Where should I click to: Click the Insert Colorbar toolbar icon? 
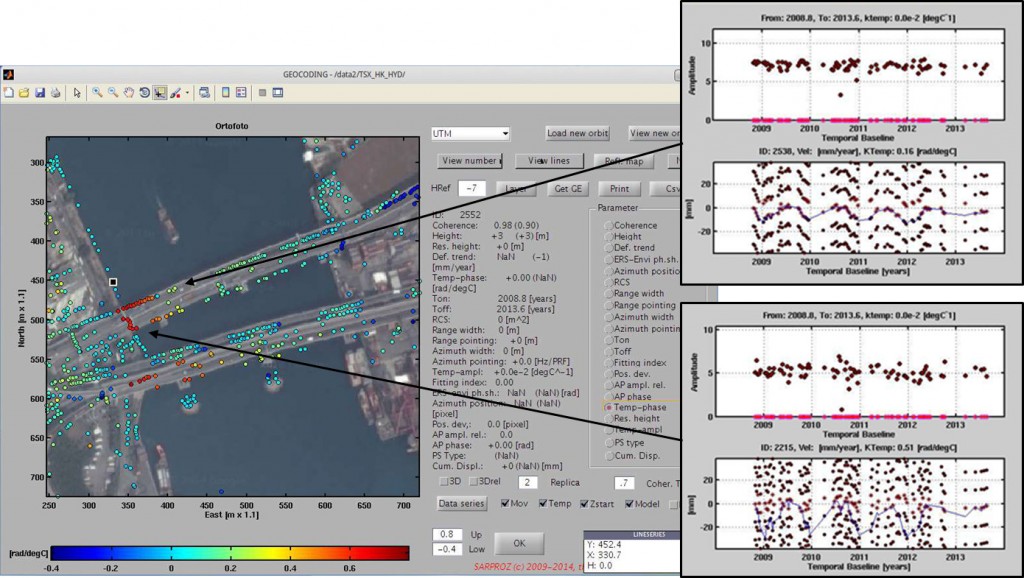click(x=226, y=92)
